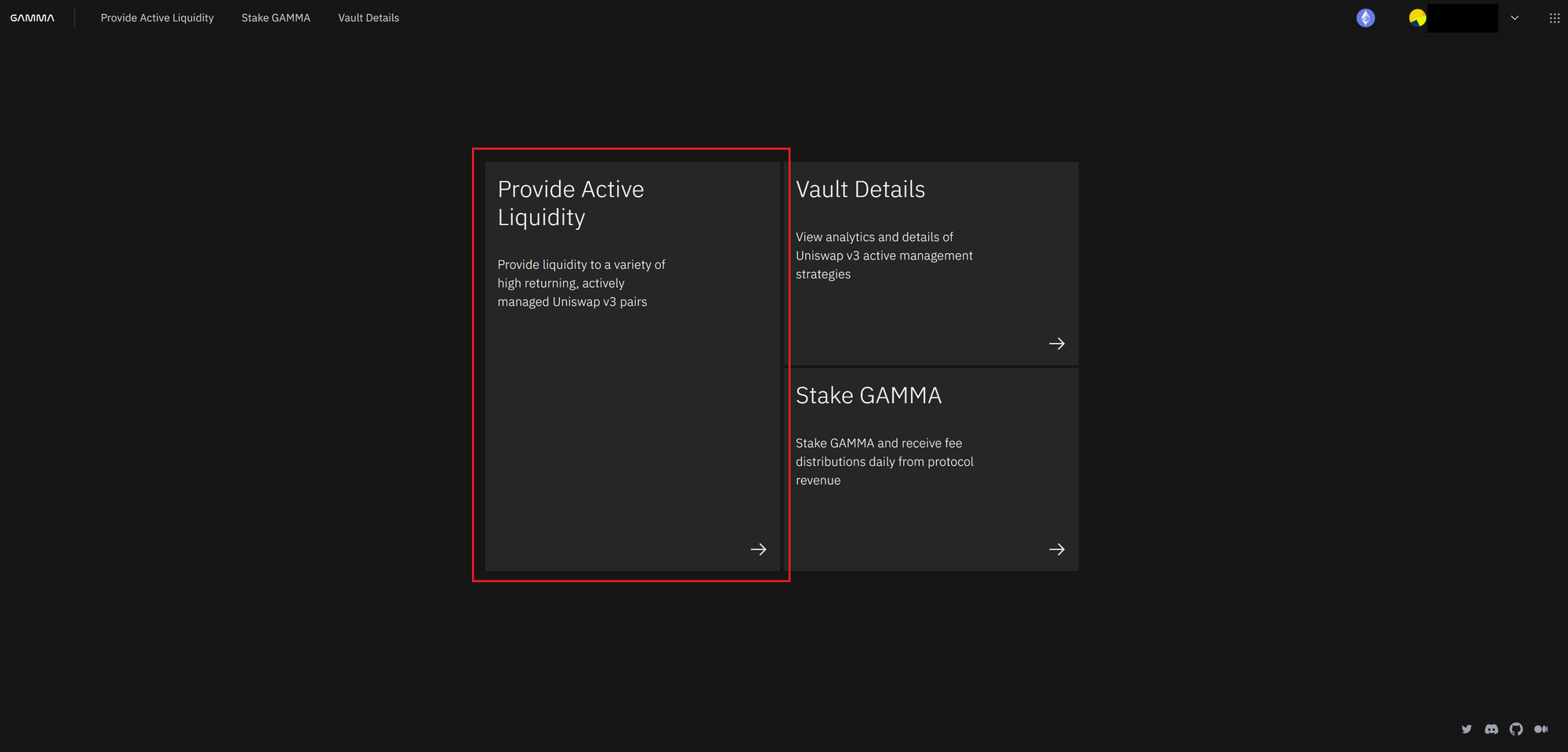Viewport: 1568px width, 752px height.
Task: Click arrow on Stake GAMMA card
Action: (x=1057, y=550)
